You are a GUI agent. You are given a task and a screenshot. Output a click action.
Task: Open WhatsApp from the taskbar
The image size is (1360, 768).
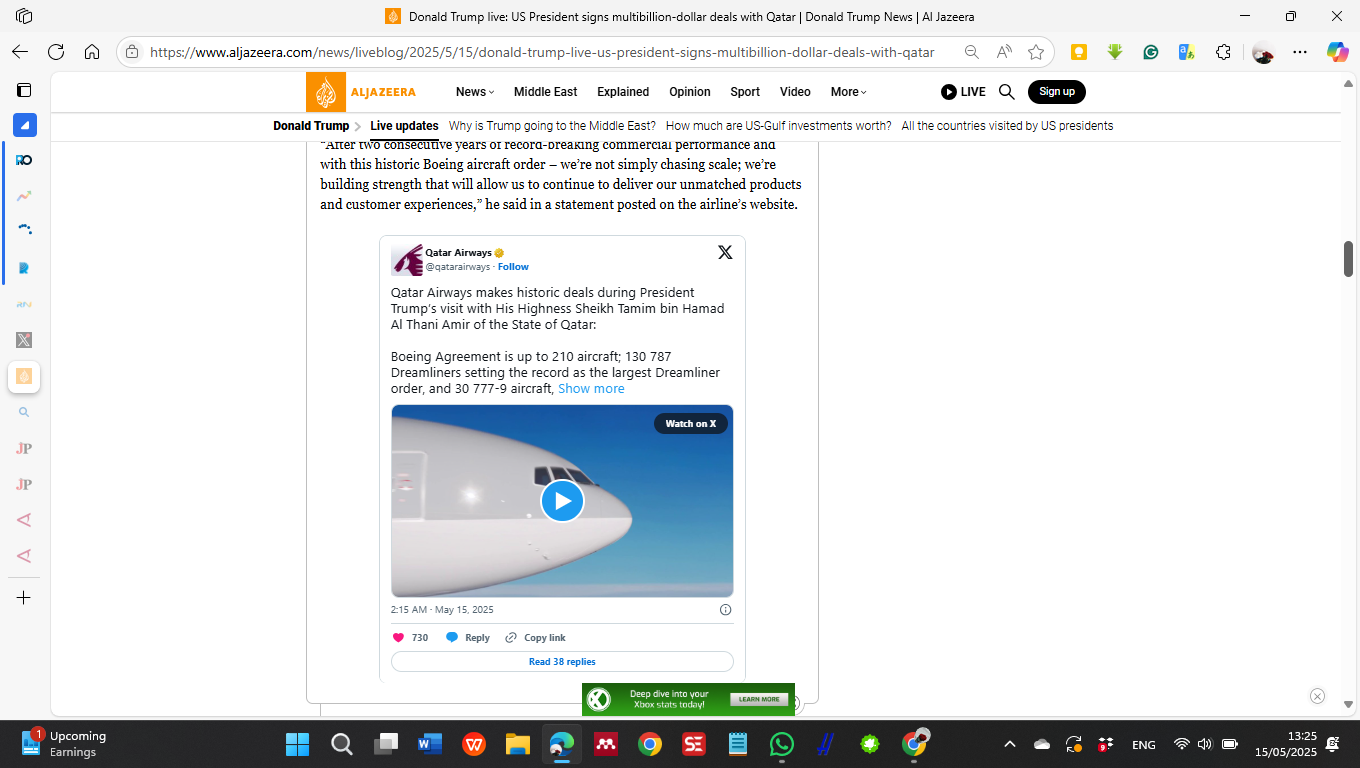(x=781, y=744)
